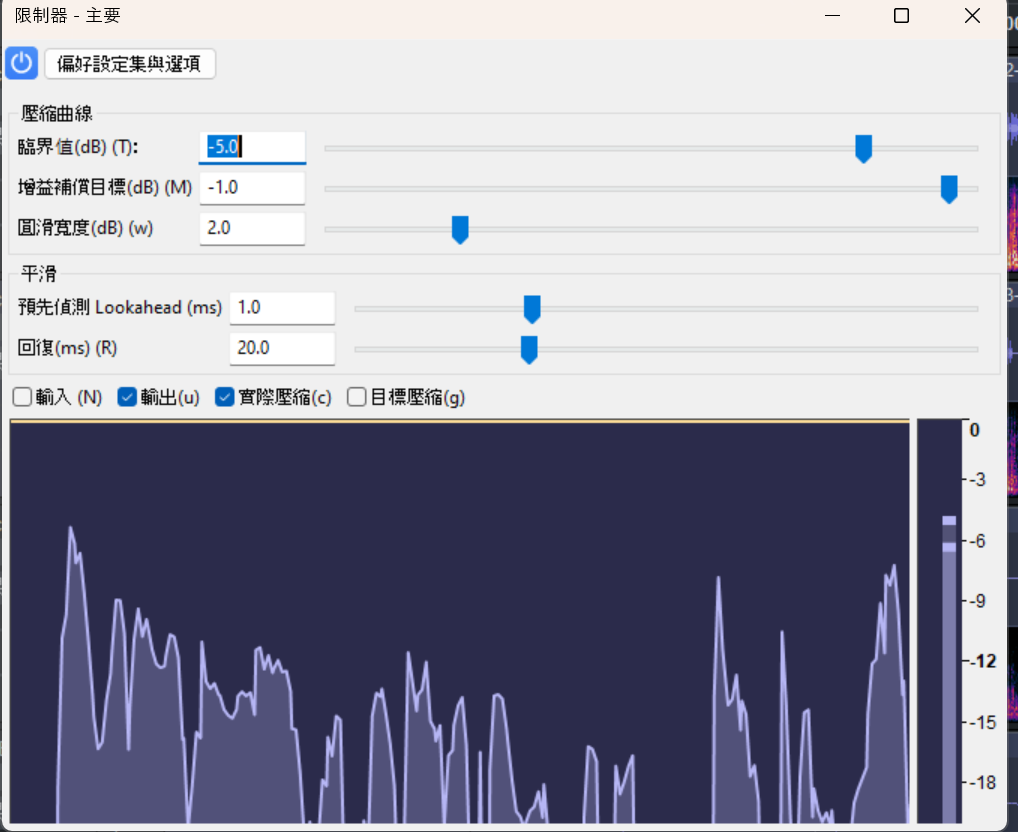Click the compression history graph
1018x832 pixels.
pyautogui.click(x=460, y=622)
